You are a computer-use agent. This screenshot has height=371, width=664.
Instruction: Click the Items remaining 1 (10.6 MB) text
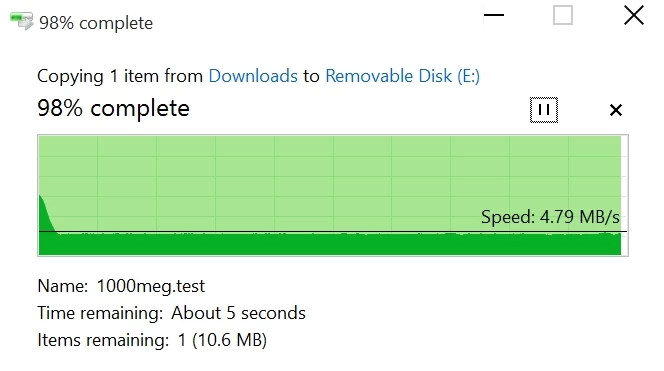point(152,340)
